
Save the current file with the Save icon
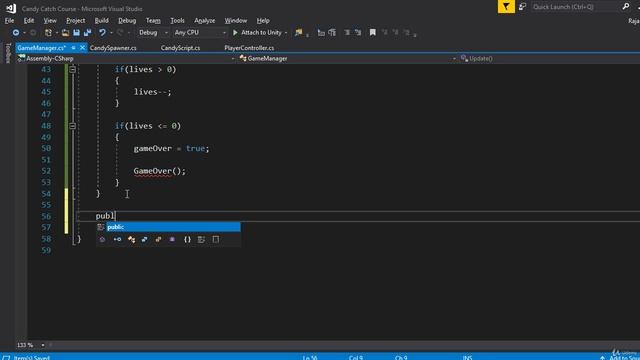(x=76, y=33)
